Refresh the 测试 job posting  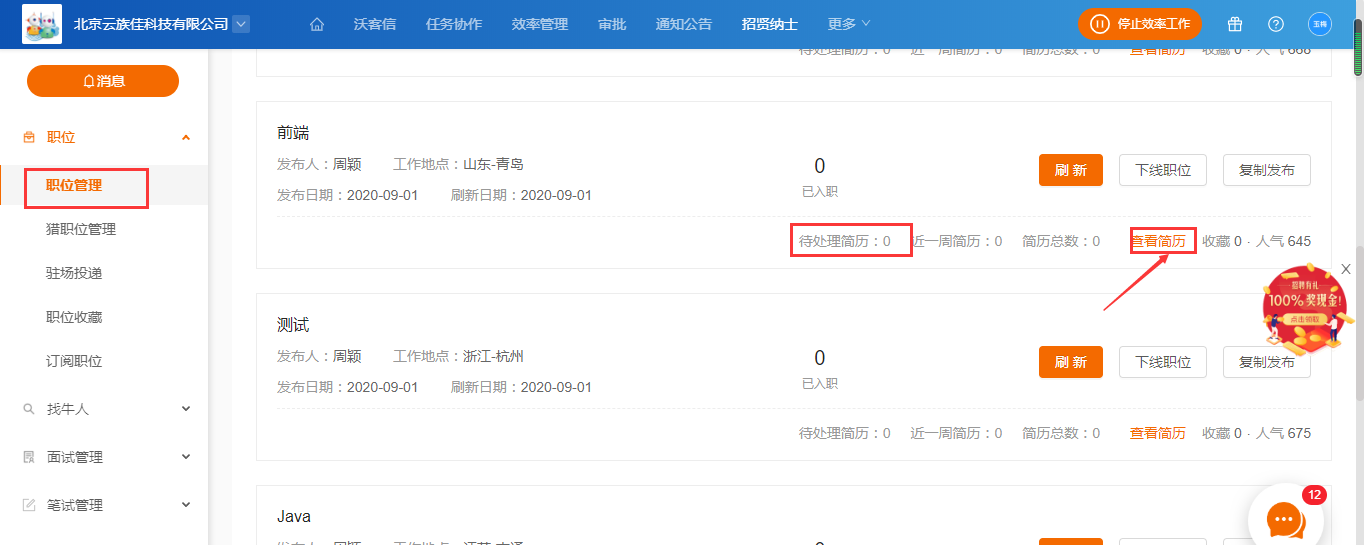click(x=1071, y=362)
